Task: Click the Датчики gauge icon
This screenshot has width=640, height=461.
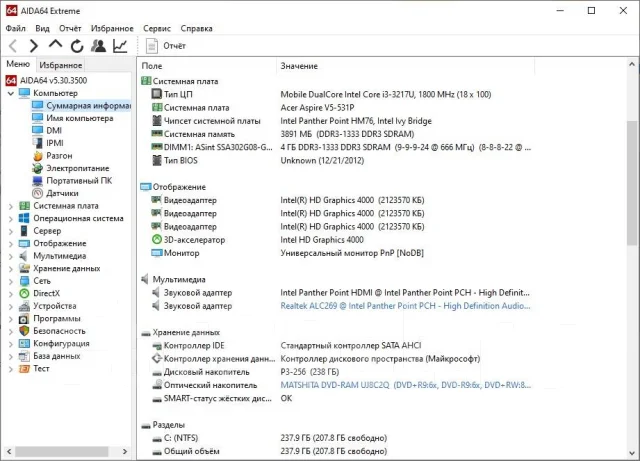Action: coord(38,193)
